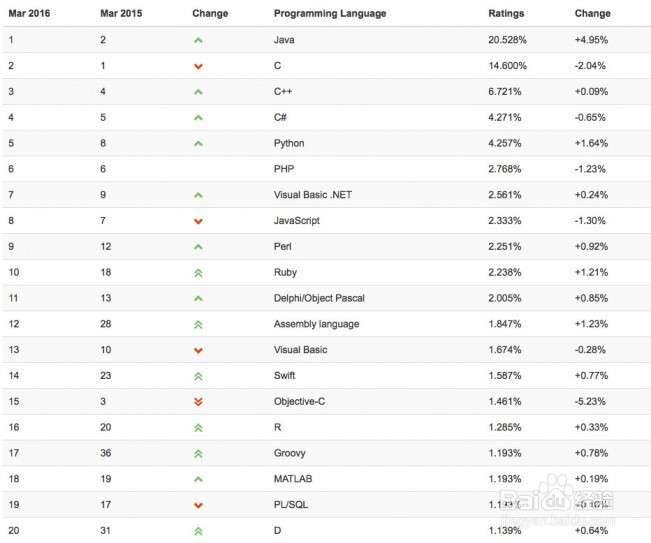
Task: Click the red down arrow beside C
Action: click(x=198, y=66)
